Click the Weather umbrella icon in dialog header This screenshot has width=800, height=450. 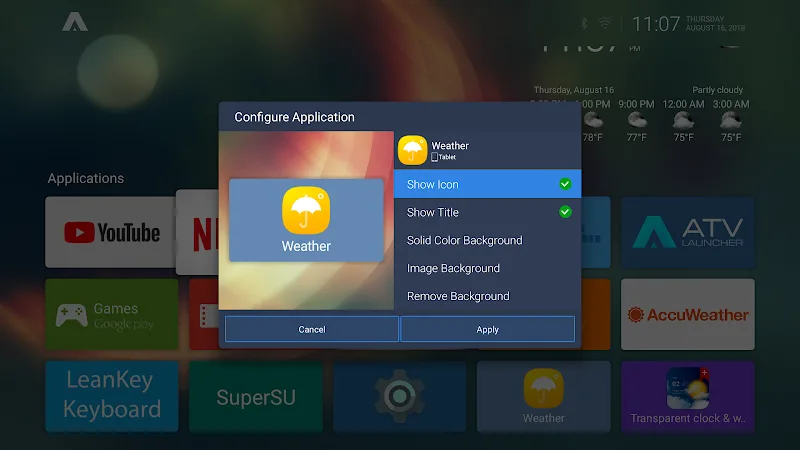[x=413, y=151]
